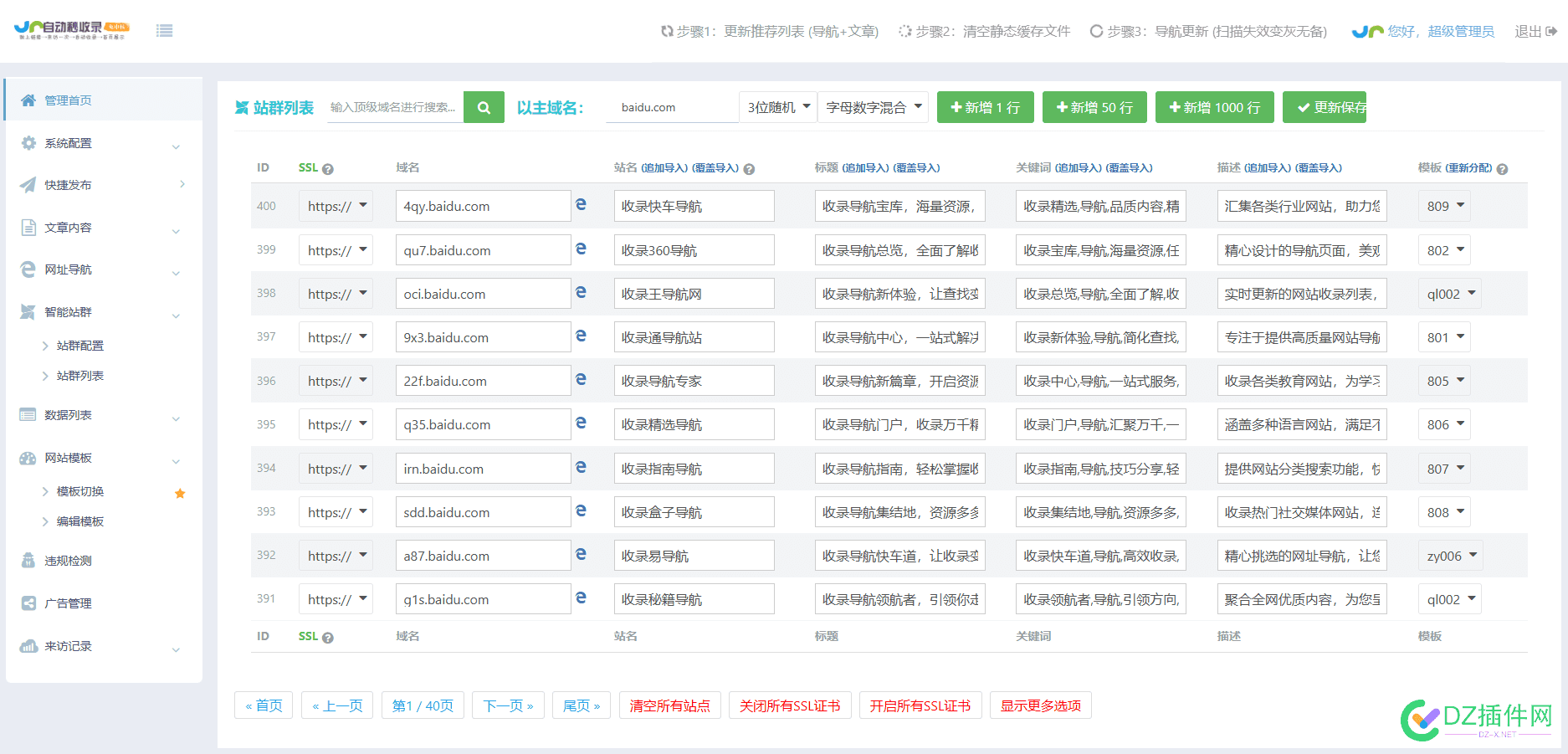
Task: Click 步骤1 更新推荐列表 link
Action: point(770,31)
